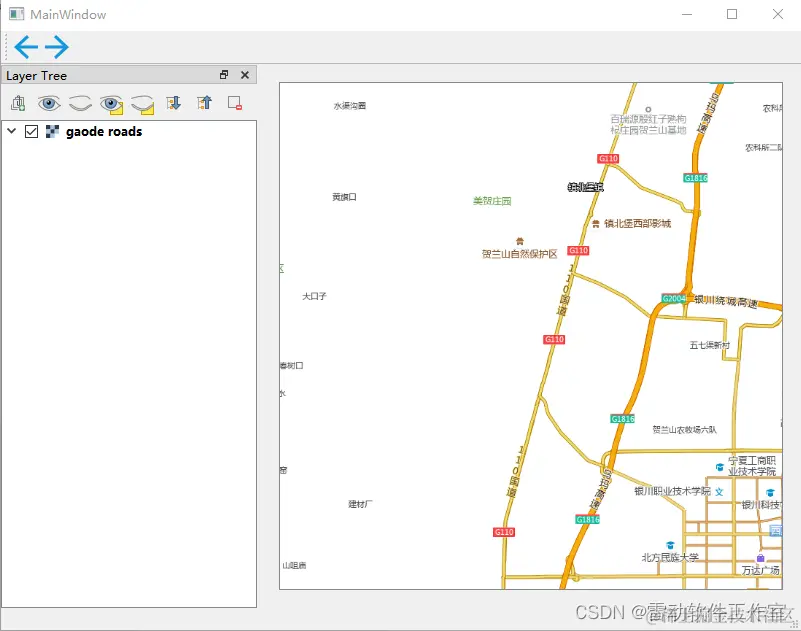The image size is (801, 631).
Task: Close the Layer Tree panel
Action: point(245,75)
